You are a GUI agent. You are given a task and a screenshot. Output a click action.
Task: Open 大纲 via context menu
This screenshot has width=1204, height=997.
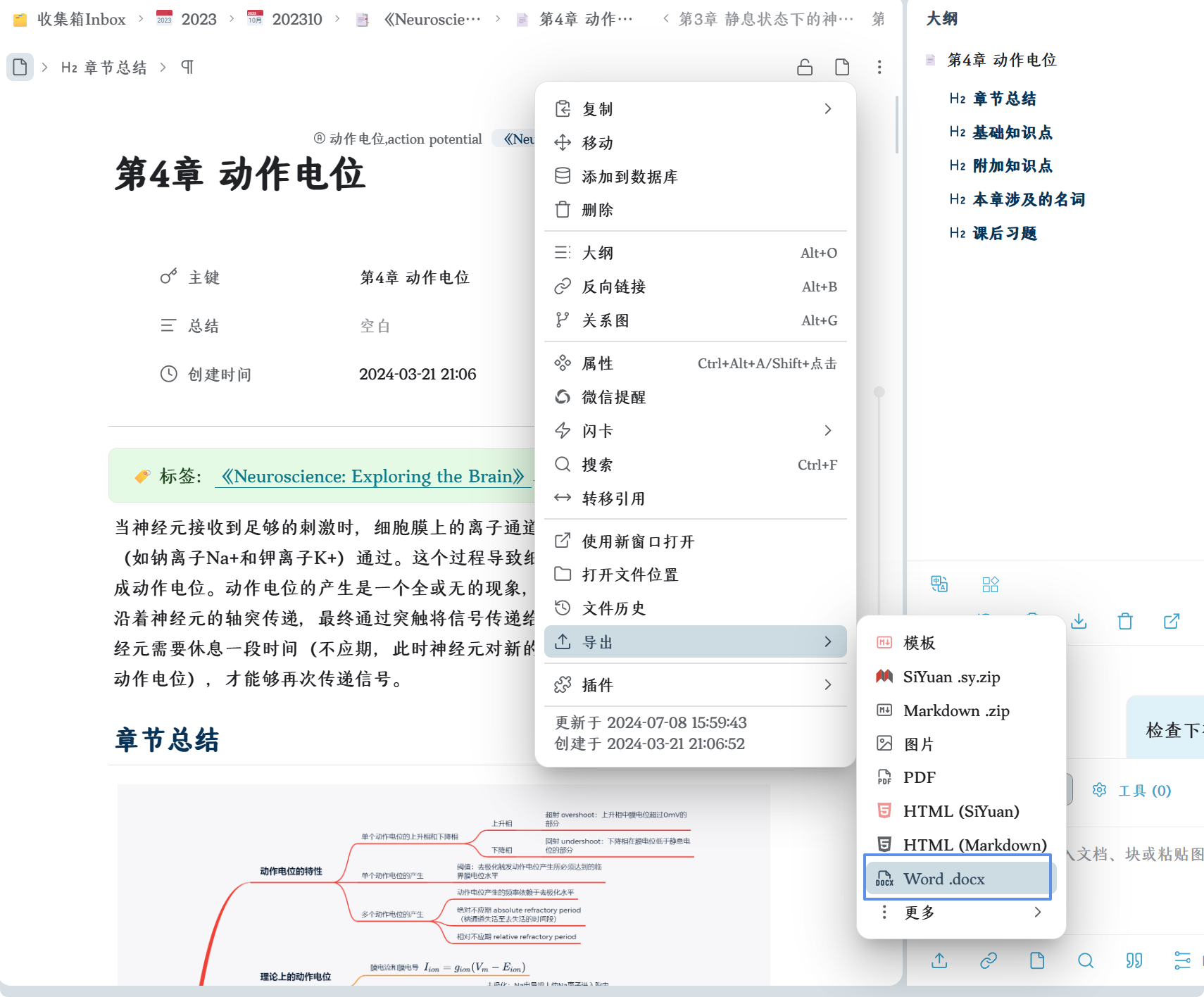pos(696,253)
